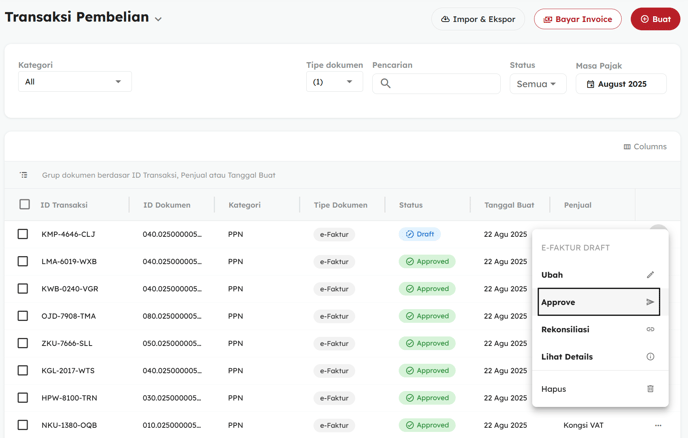Sort by Tipe Dokumen column header
This screenshot has width=688, height=438.
(340, 205)
